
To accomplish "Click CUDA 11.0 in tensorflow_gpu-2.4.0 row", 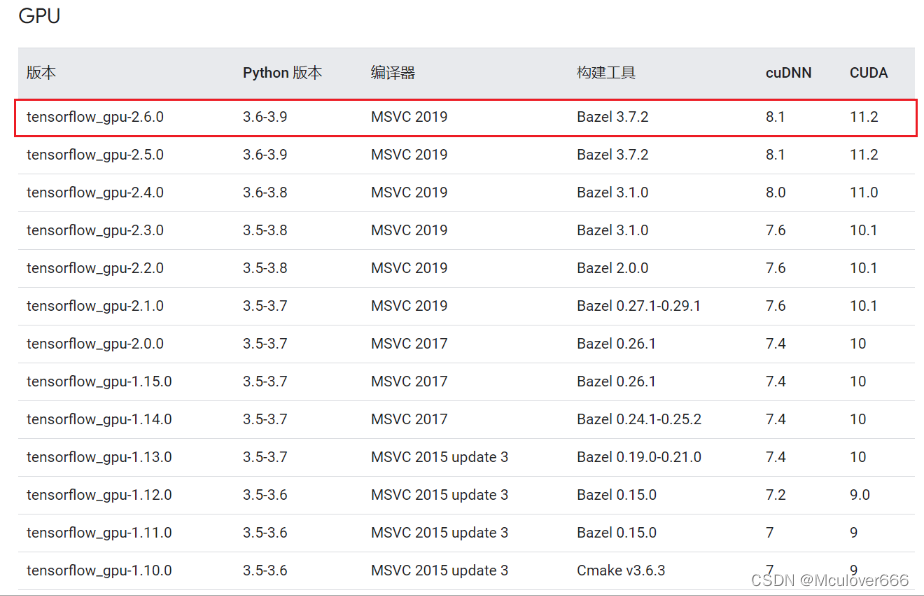I will coord(864,192).
